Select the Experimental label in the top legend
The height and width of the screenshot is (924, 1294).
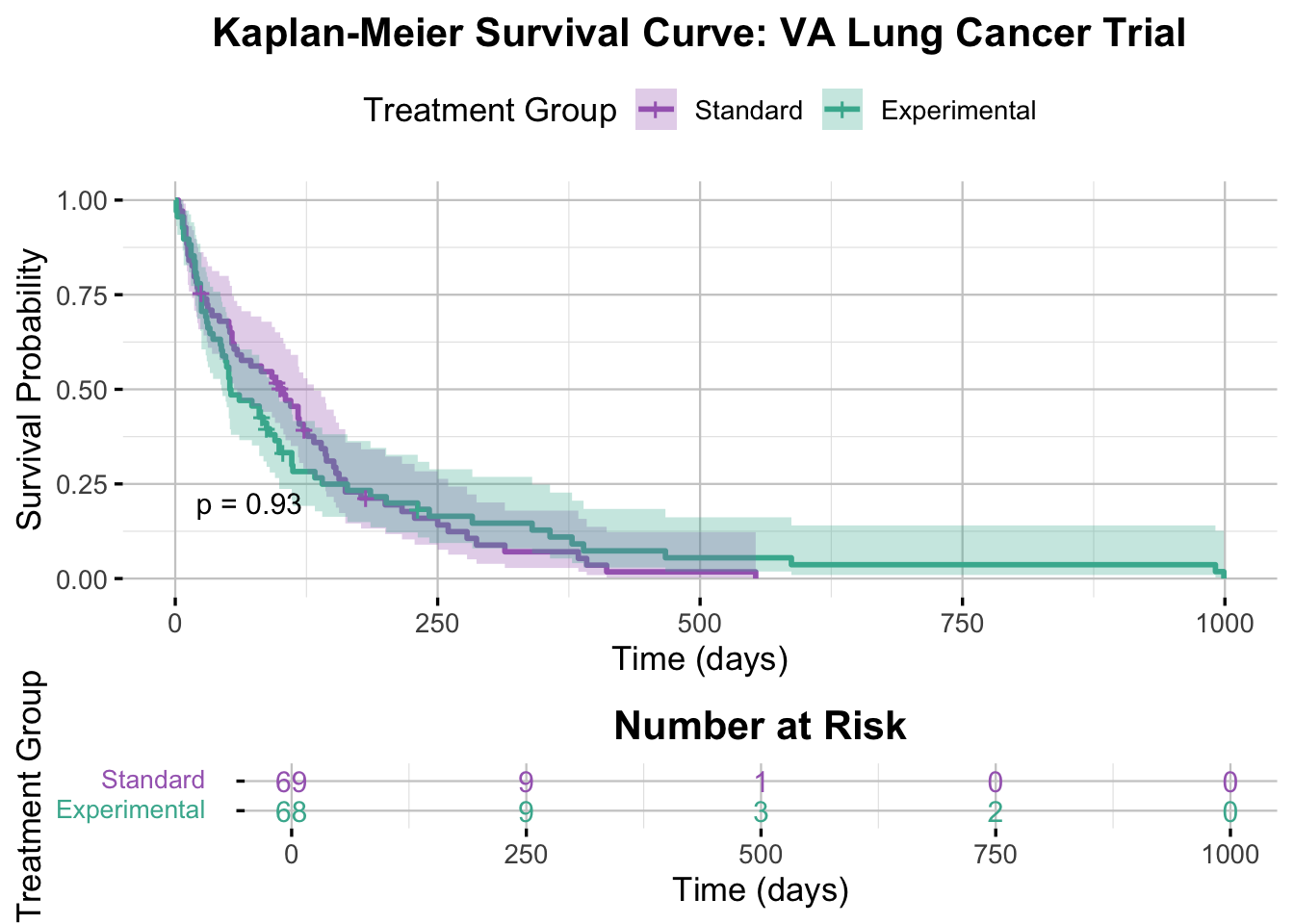pyautogui.click(x=958, y=111)
